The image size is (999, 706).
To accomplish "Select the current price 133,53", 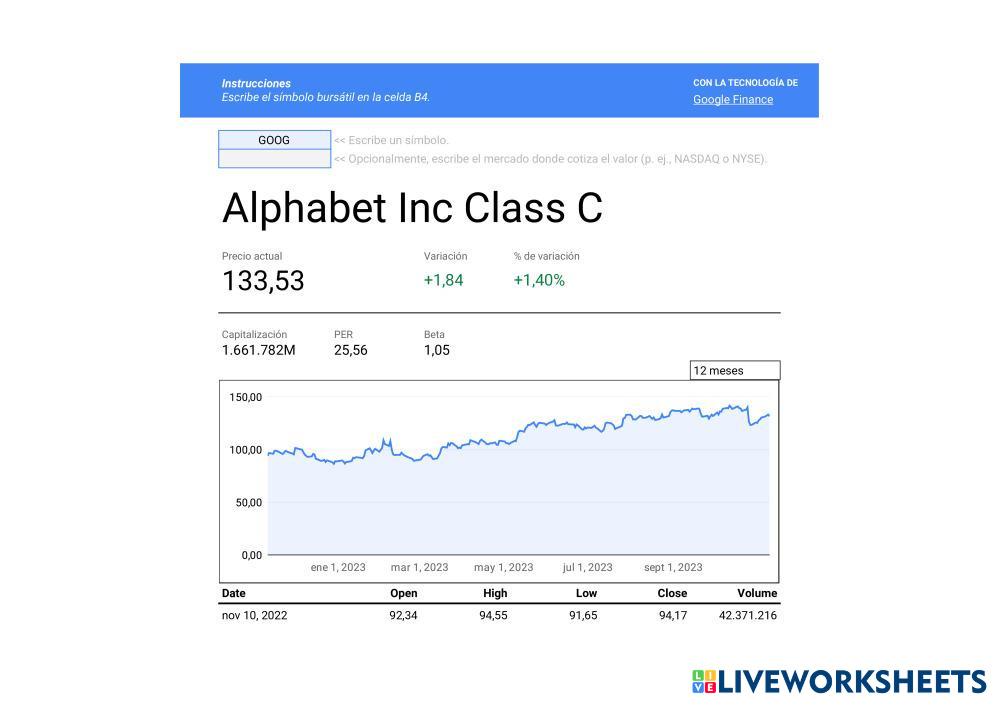I will [x=263, y=281].
